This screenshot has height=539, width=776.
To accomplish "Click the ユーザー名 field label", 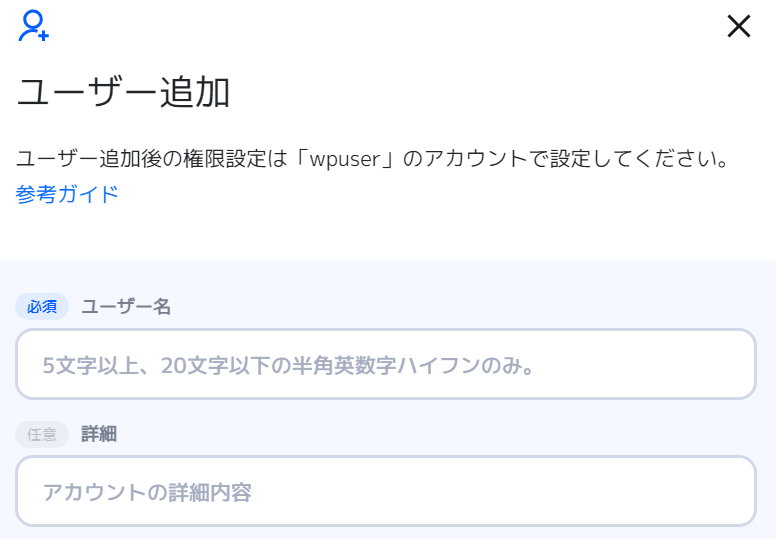I will pyautogui.click(x=126, y=307).
